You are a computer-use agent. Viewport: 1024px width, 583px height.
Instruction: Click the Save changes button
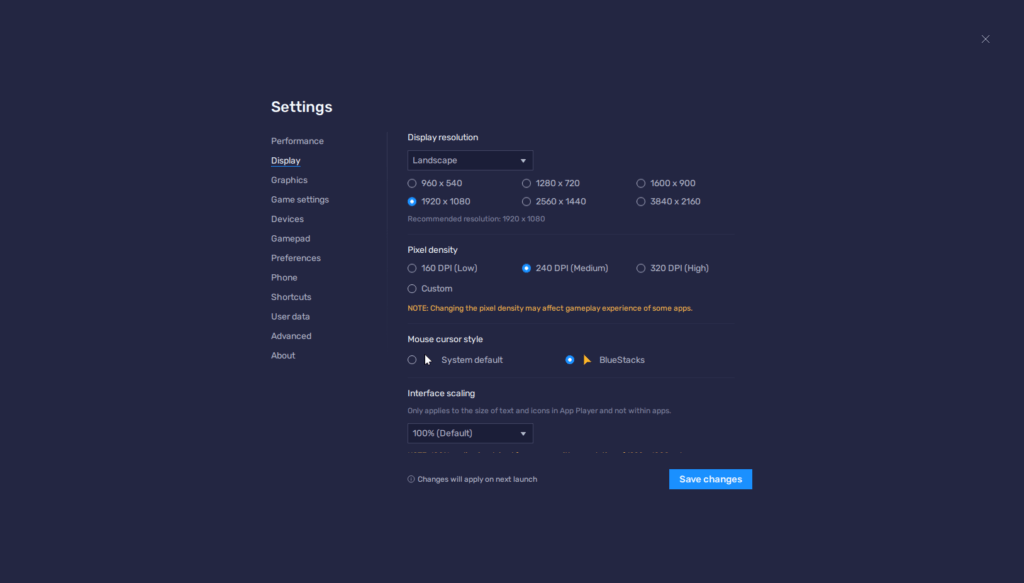(711, 479)
